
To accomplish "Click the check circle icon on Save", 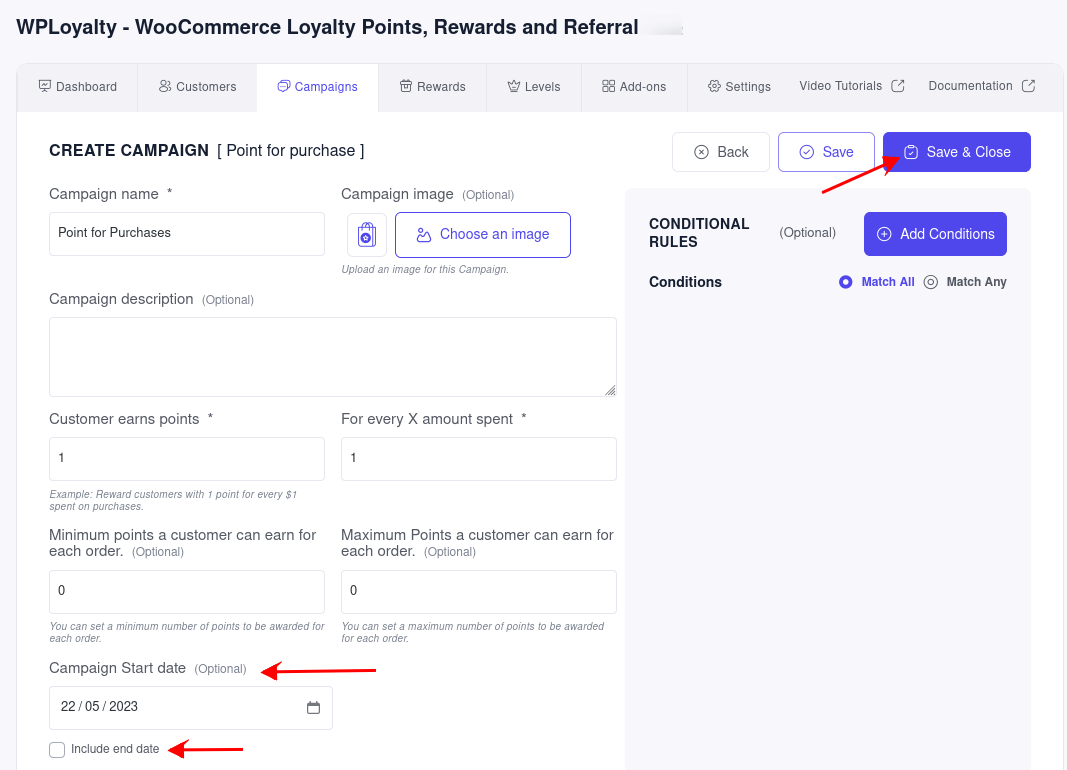I will pyautogui.click(x=806, y=152).
